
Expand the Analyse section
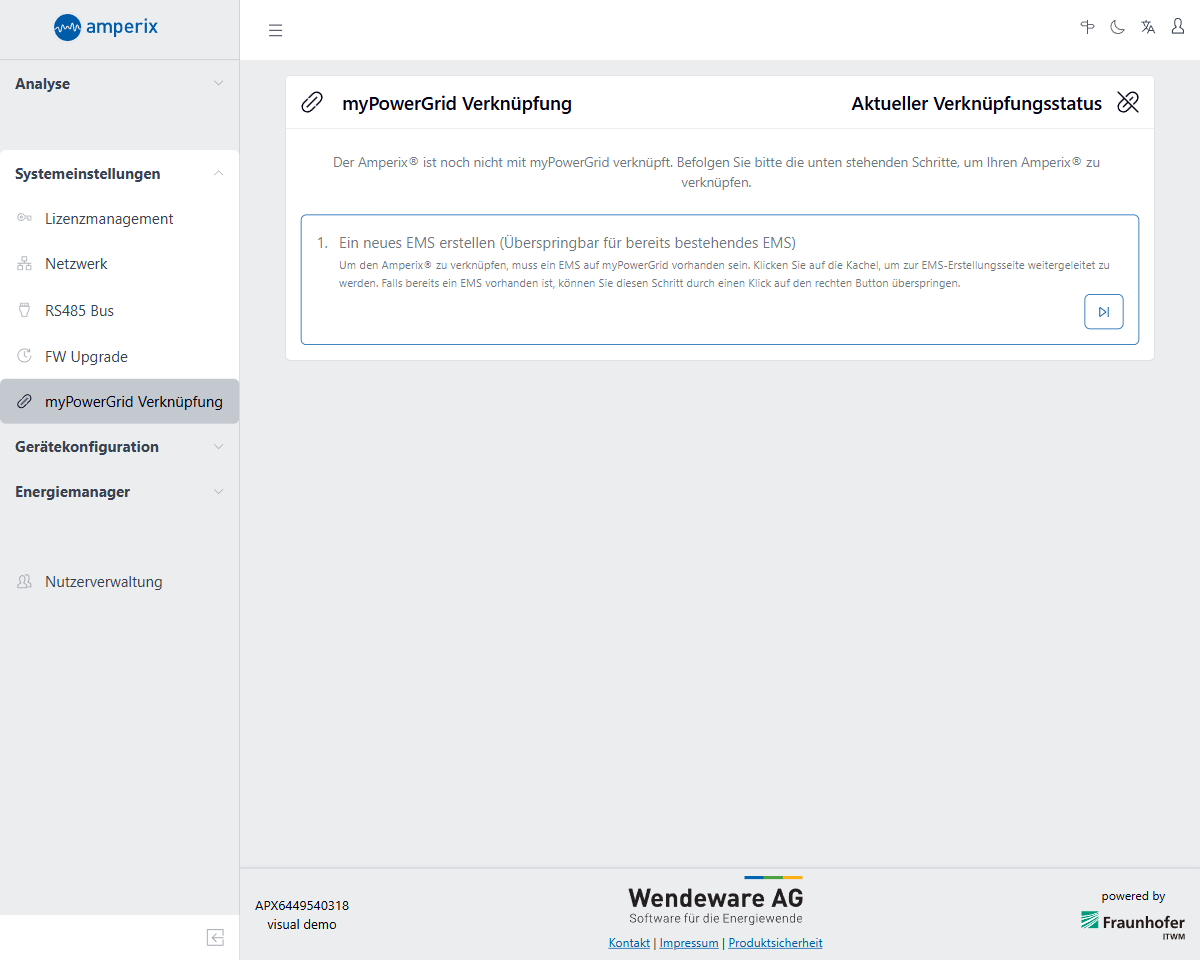[119, 84]
